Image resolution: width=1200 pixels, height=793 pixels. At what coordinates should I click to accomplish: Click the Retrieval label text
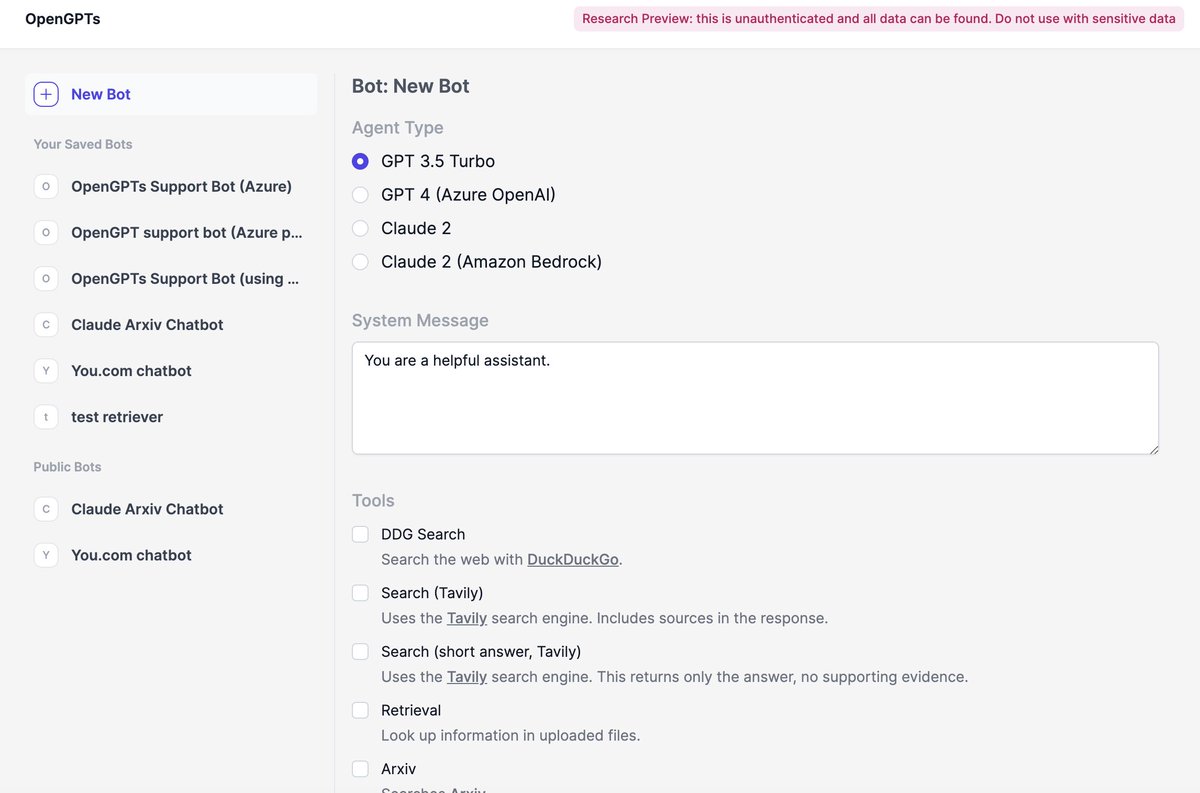(x=411, y=710)
